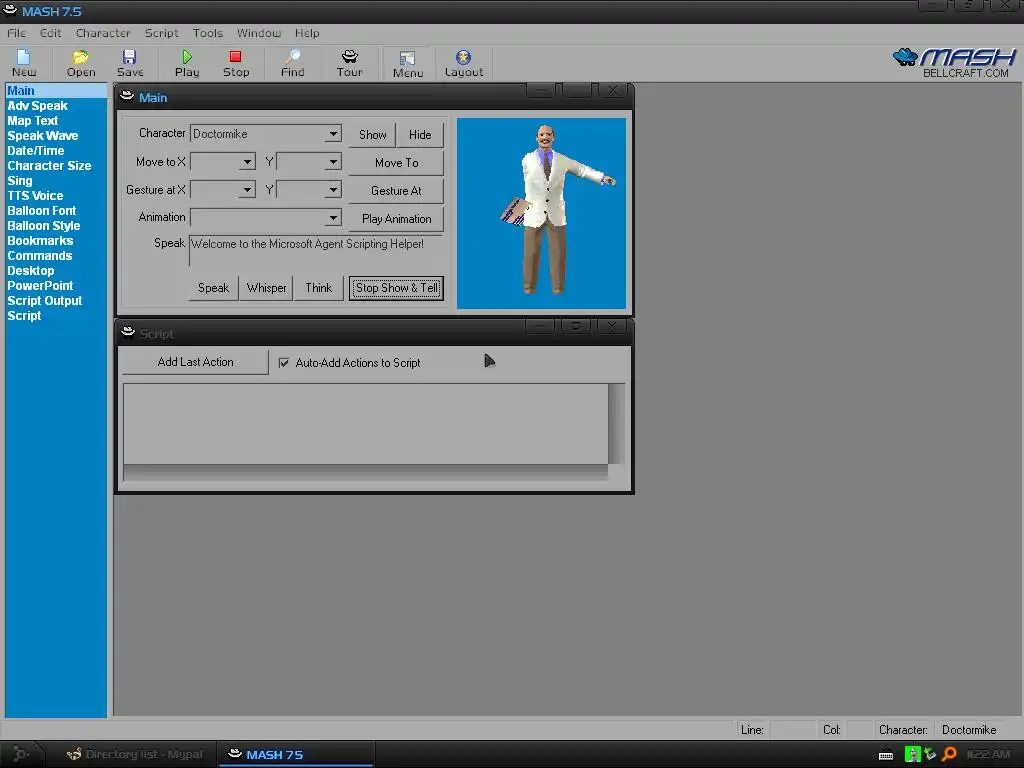
Task: Open the Layout toolbar icon
Action: [464, 63]
